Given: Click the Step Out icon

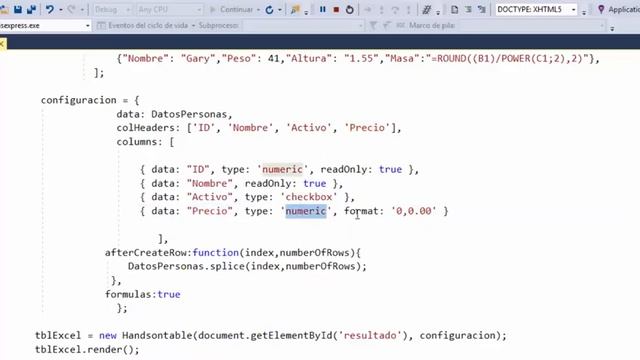Looking at the screenshot, I should tap(408, 9).
